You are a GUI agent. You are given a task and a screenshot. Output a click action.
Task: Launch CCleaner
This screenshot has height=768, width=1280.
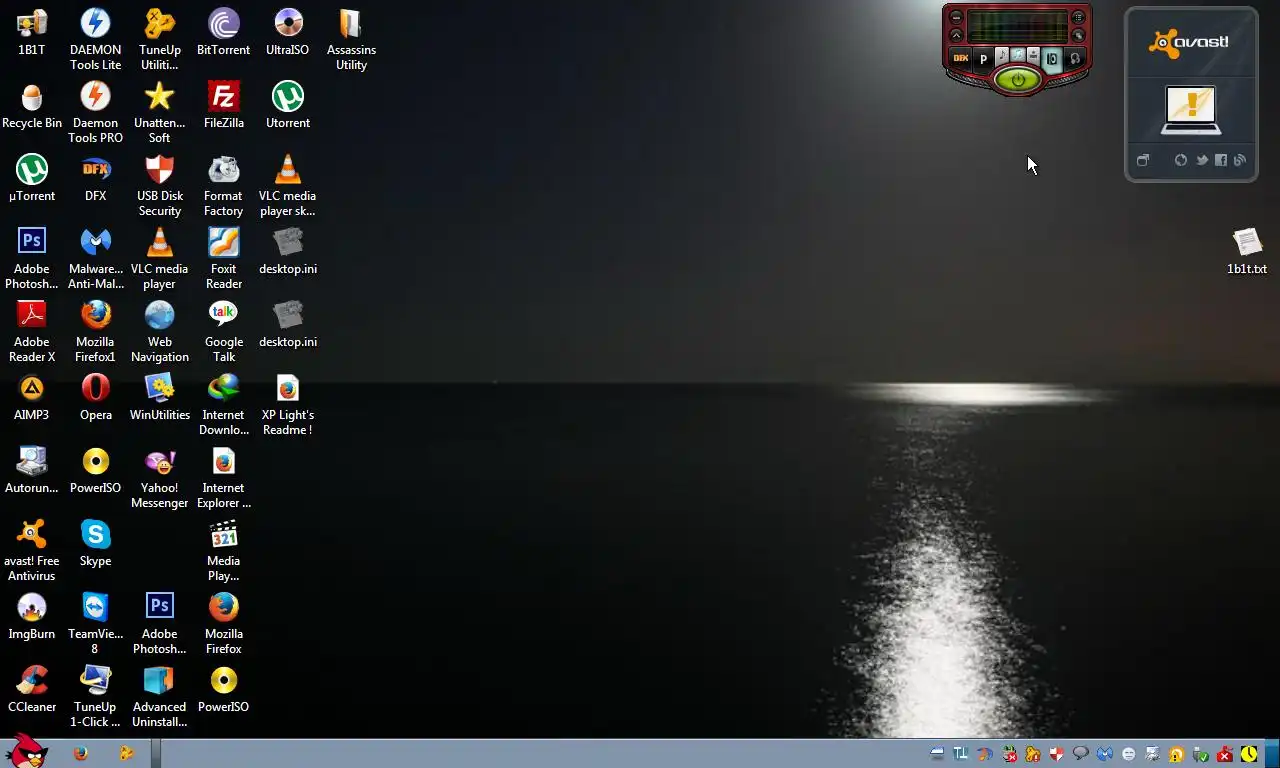point(32,688)
